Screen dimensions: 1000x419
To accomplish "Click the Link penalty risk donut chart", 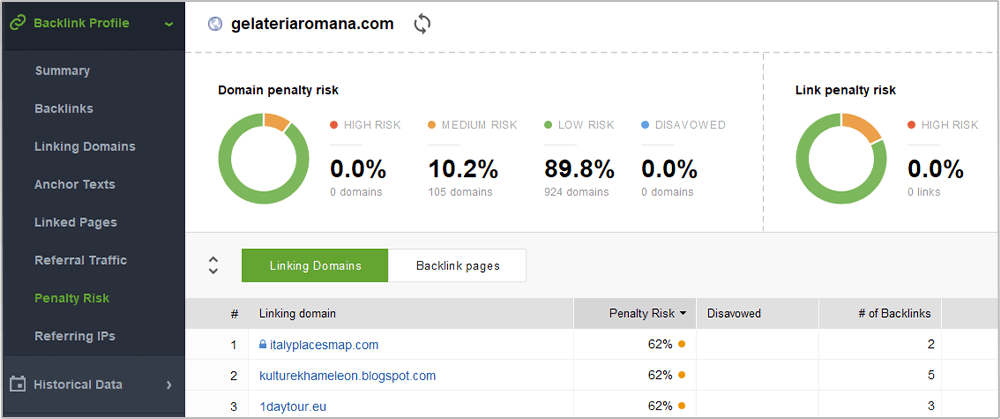I will [x=841, y=158].
